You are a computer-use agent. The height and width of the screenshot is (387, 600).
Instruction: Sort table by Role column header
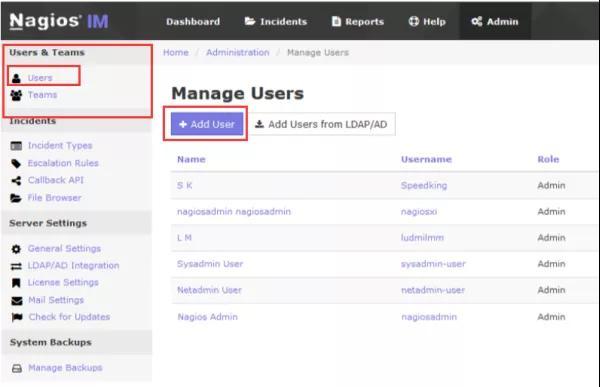548,159
